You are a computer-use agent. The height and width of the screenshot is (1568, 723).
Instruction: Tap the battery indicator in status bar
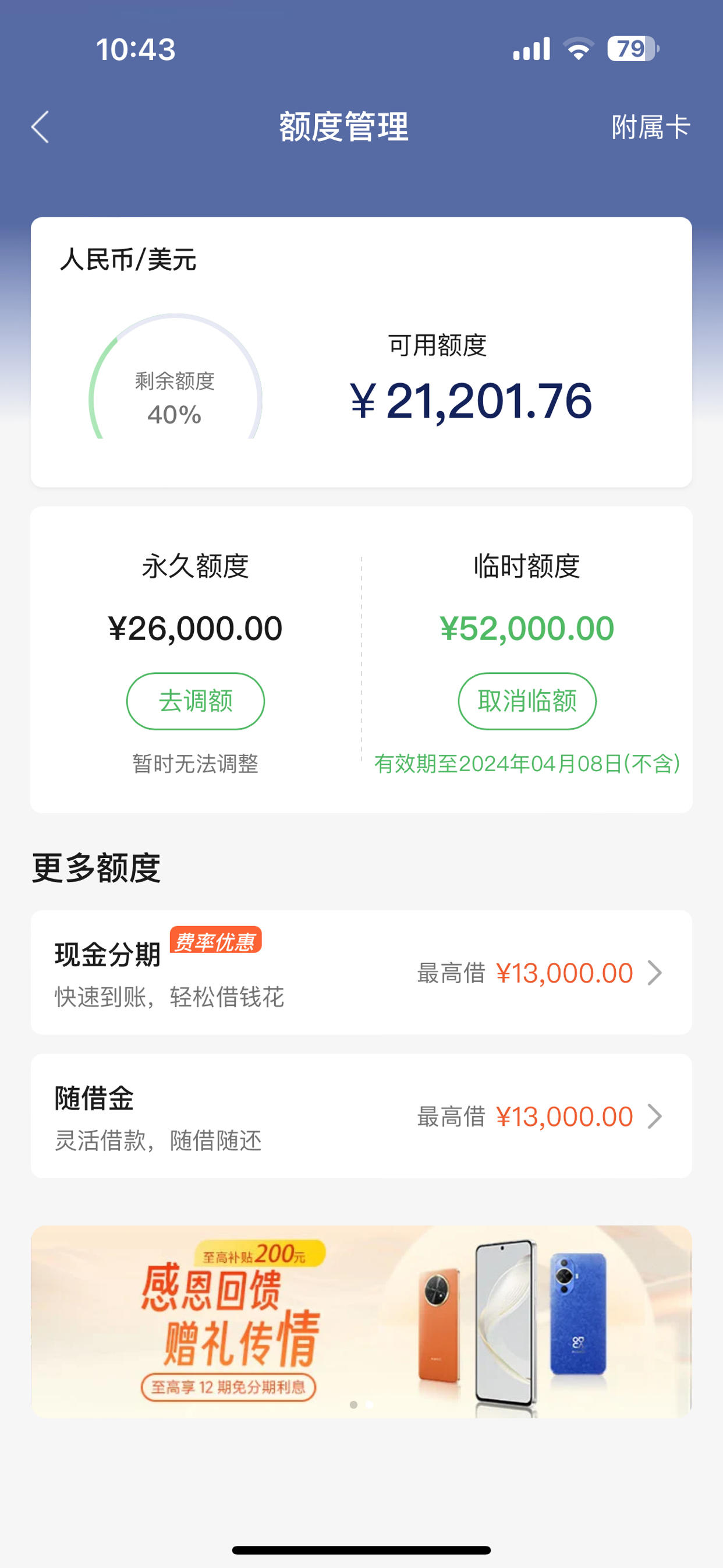[x=633, y=49]
